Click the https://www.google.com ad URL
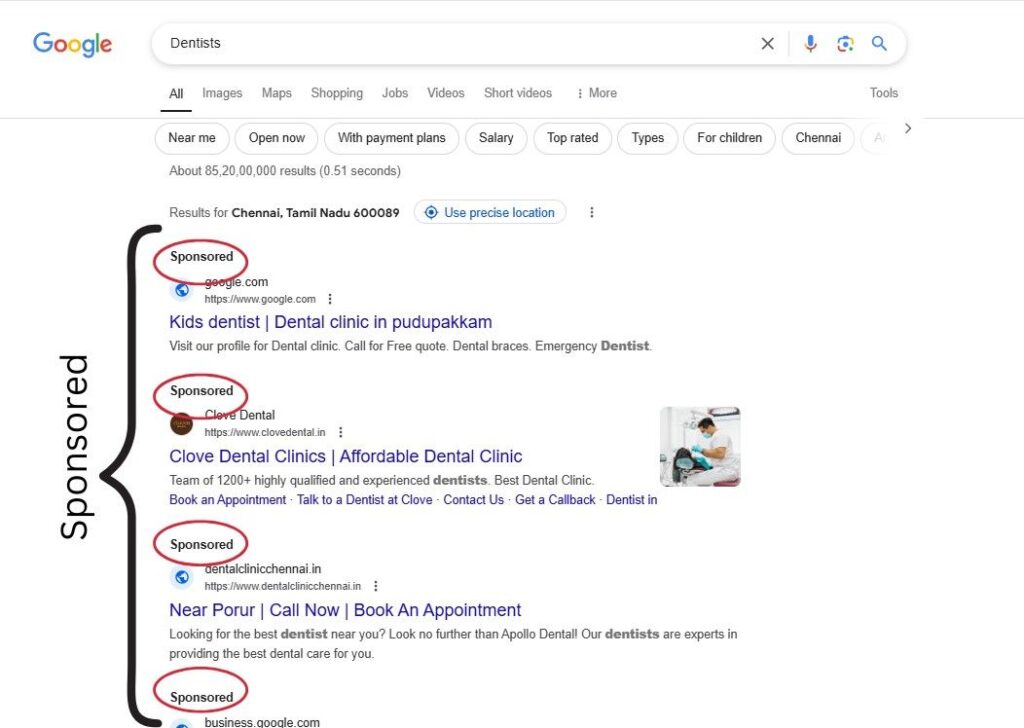Screen dimensions: 1024x728 point(260,299)
